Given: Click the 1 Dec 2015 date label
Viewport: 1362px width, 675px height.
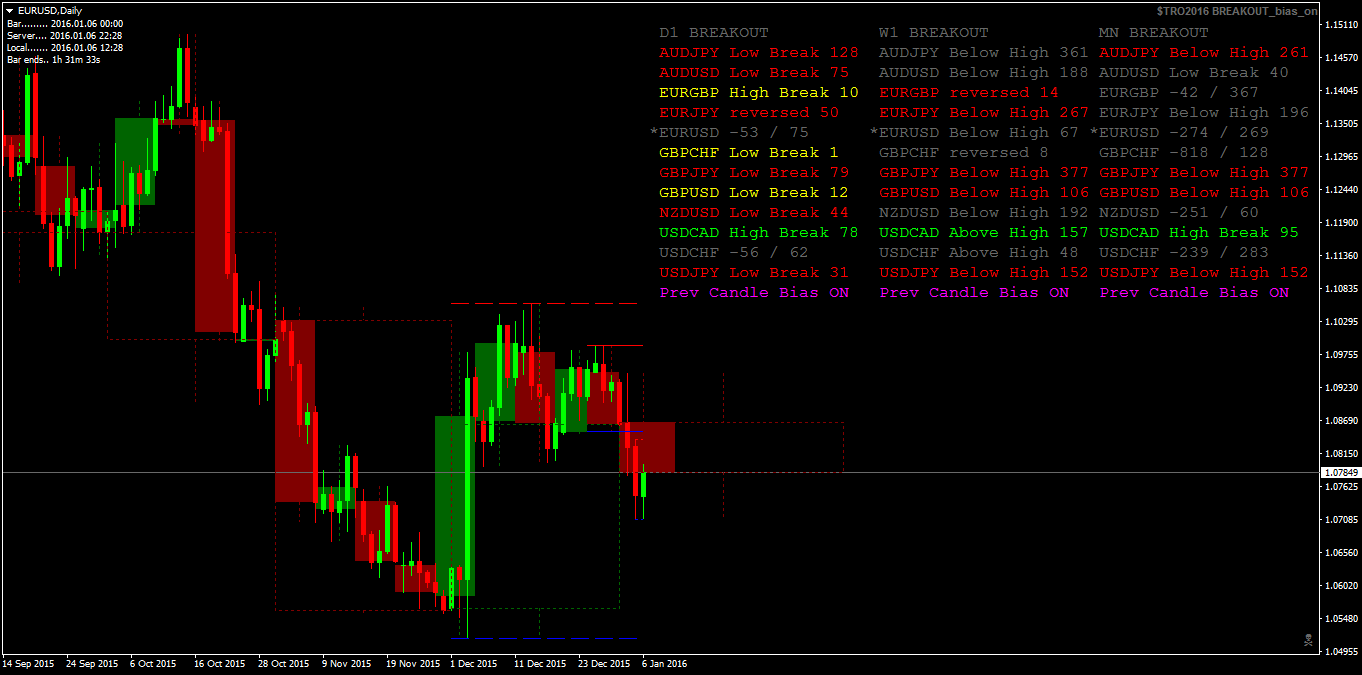Looking at the screenshot, I should pyautogui.click(x=474, y=663).
